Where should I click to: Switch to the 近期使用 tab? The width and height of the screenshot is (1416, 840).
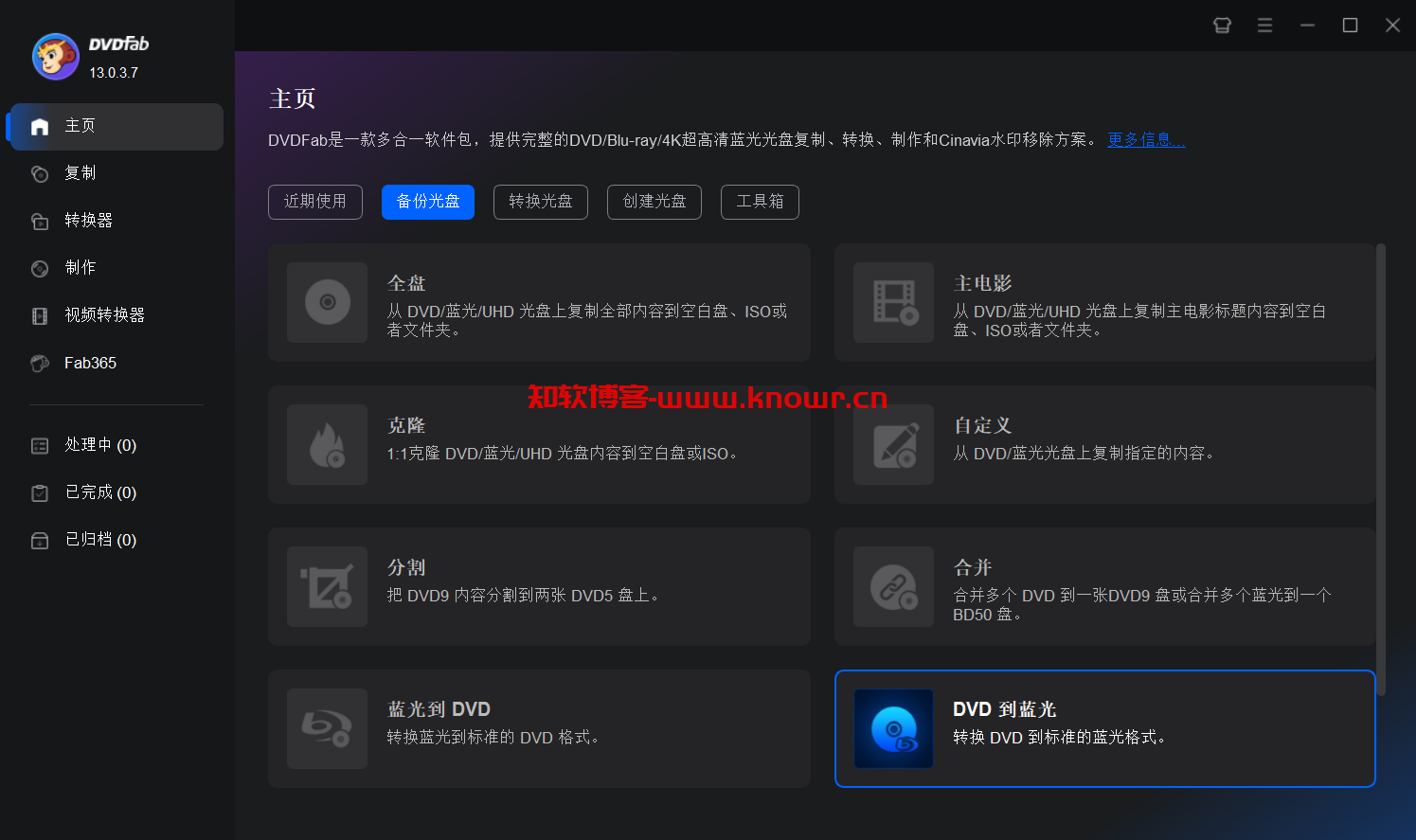tap(315, 202)
